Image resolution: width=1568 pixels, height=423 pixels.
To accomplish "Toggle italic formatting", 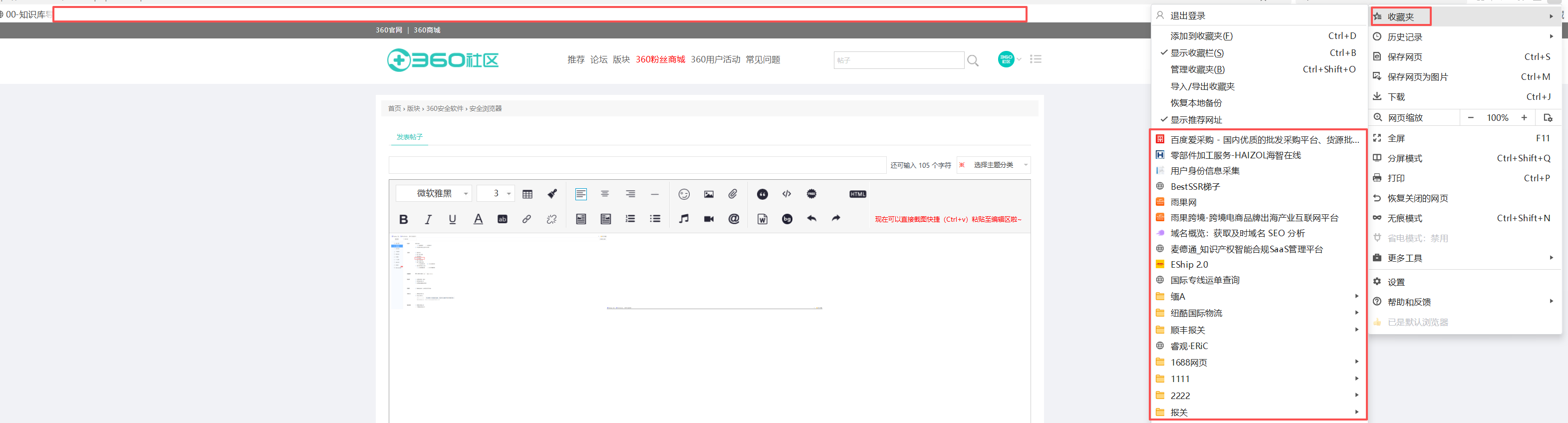I will [x=428, y=219].
